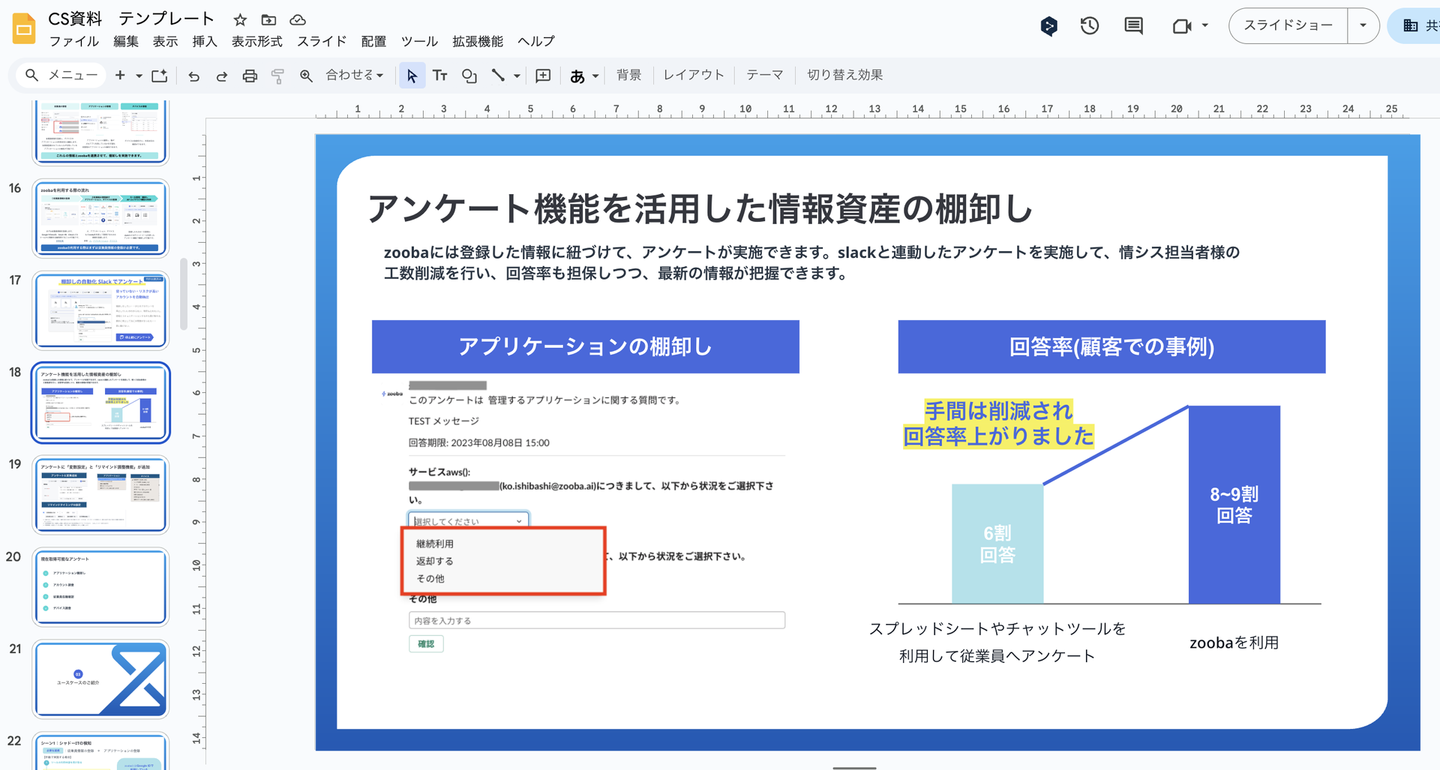Start the スライドショー presentation
Image resolution: width=1440 pixels, height=770 pixels.
pos(1288,26)
